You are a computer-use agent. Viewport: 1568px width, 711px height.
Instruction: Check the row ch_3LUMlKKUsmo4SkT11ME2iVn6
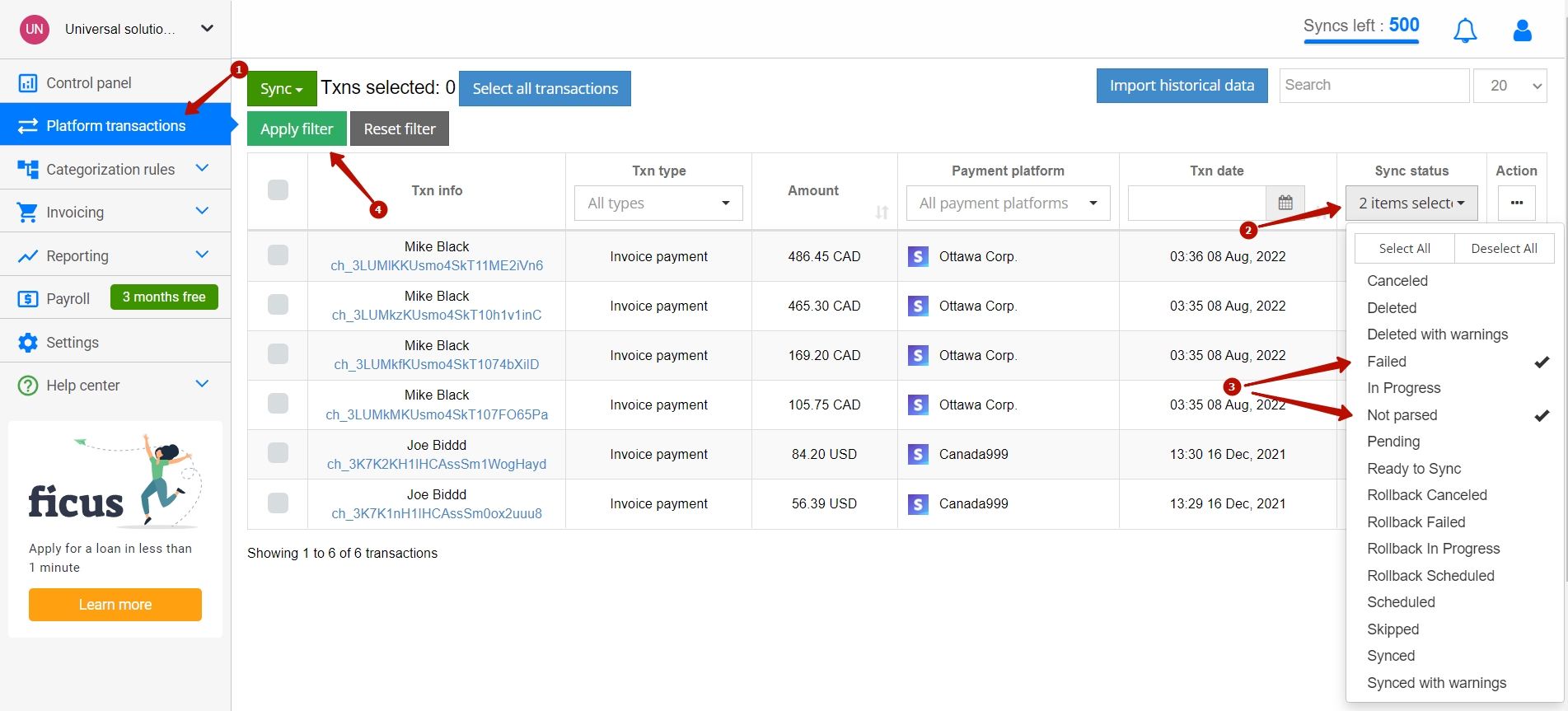point(278,255)
